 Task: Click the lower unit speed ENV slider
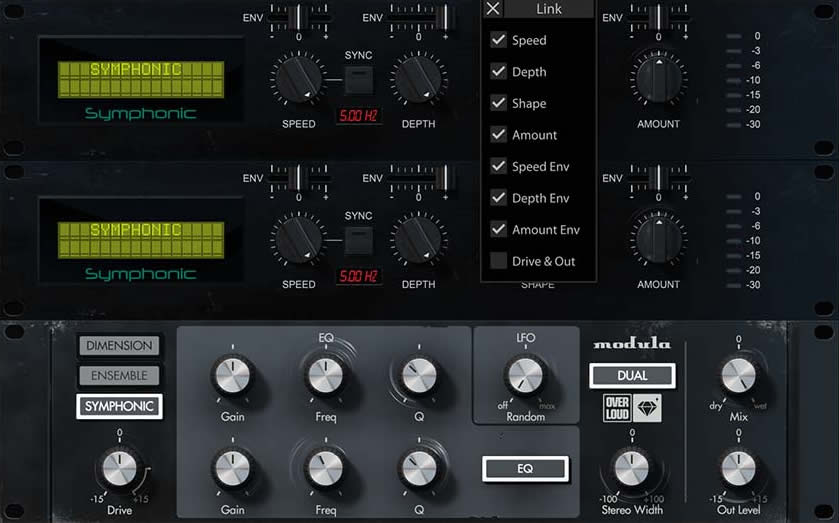point(299,178)
